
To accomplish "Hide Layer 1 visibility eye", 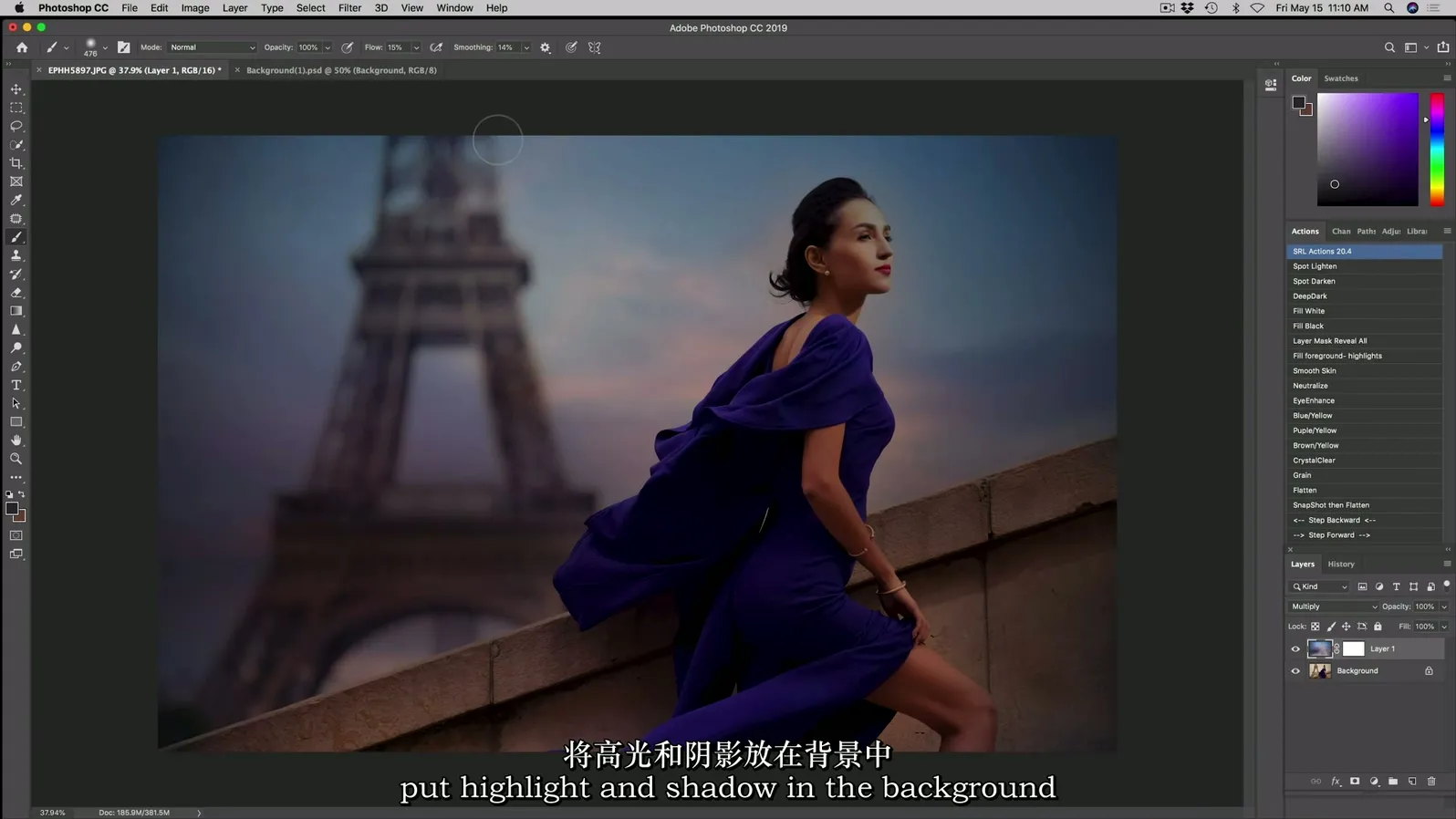I will (1295, 649).
